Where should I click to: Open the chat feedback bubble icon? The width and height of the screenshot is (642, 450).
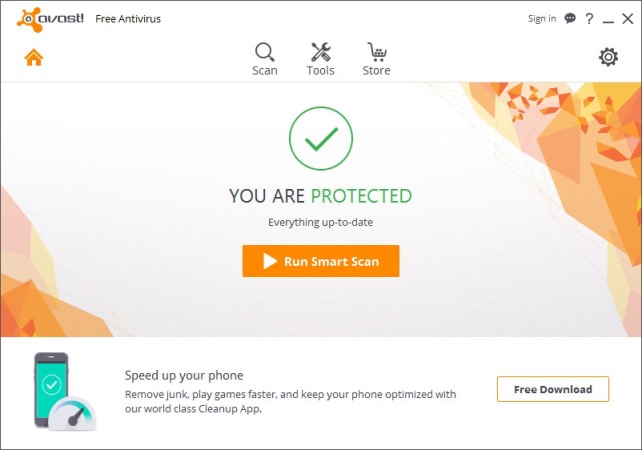570,18
